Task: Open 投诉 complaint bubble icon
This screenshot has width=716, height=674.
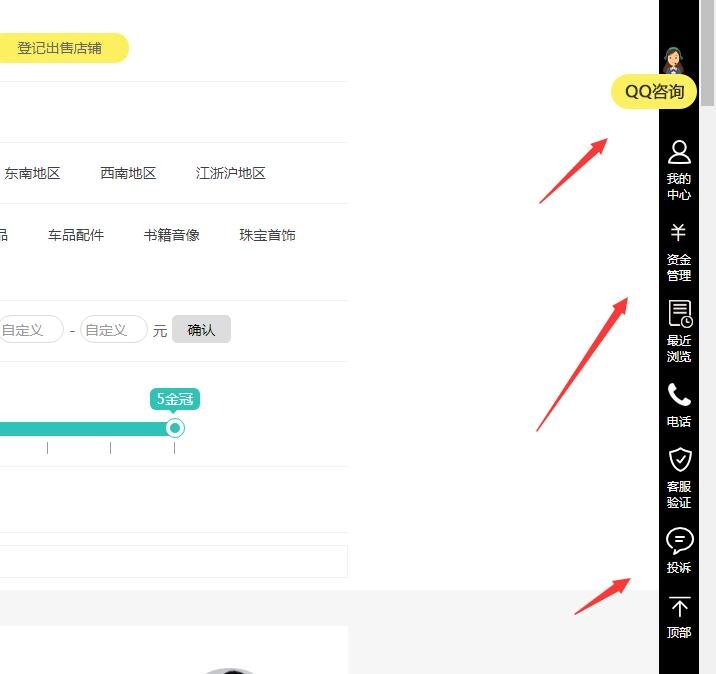Action: click(x=679, y=541)
